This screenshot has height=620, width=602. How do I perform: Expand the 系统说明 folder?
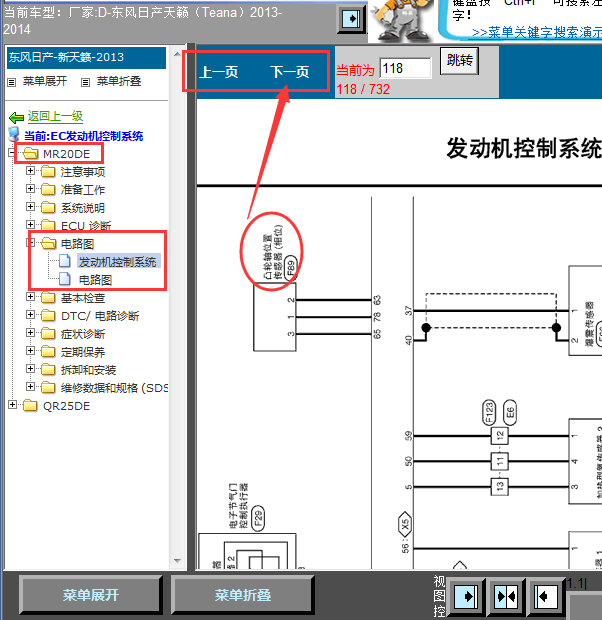pos(30,206)
